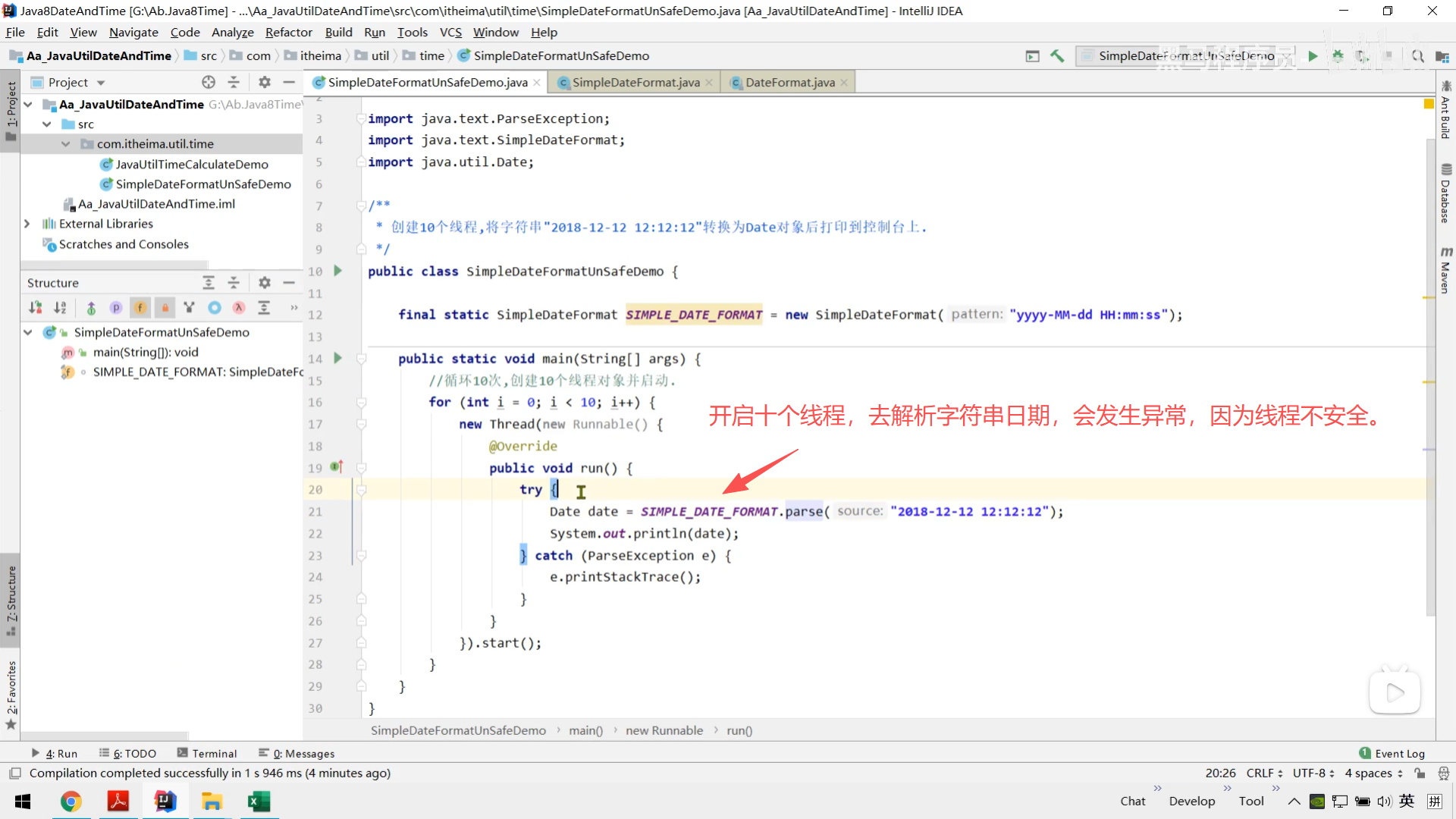Open Search Everywhere magnifier icon

[x=1417, y=56]
